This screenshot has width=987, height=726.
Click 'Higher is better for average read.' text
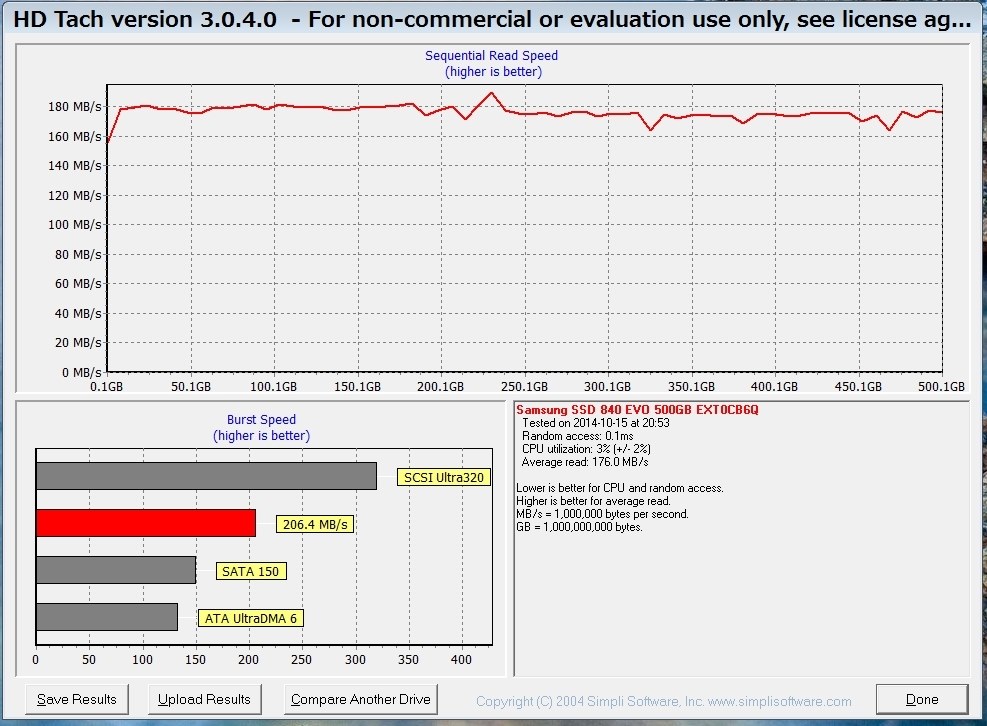tap(594, 501)
